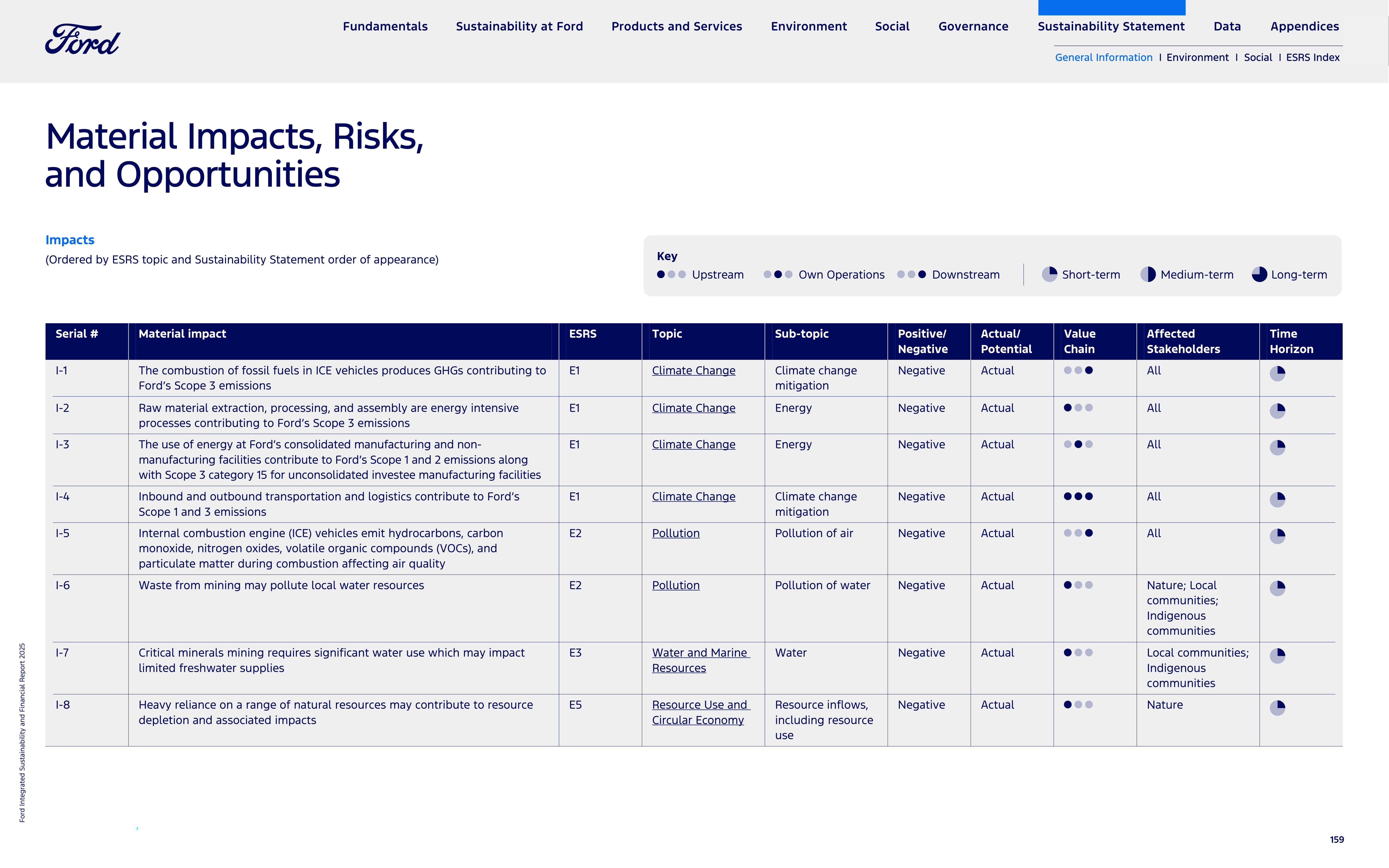Click the Downstream dots icon in Key
This screenshot has width=1389, height=868.
tap(911, 274)
